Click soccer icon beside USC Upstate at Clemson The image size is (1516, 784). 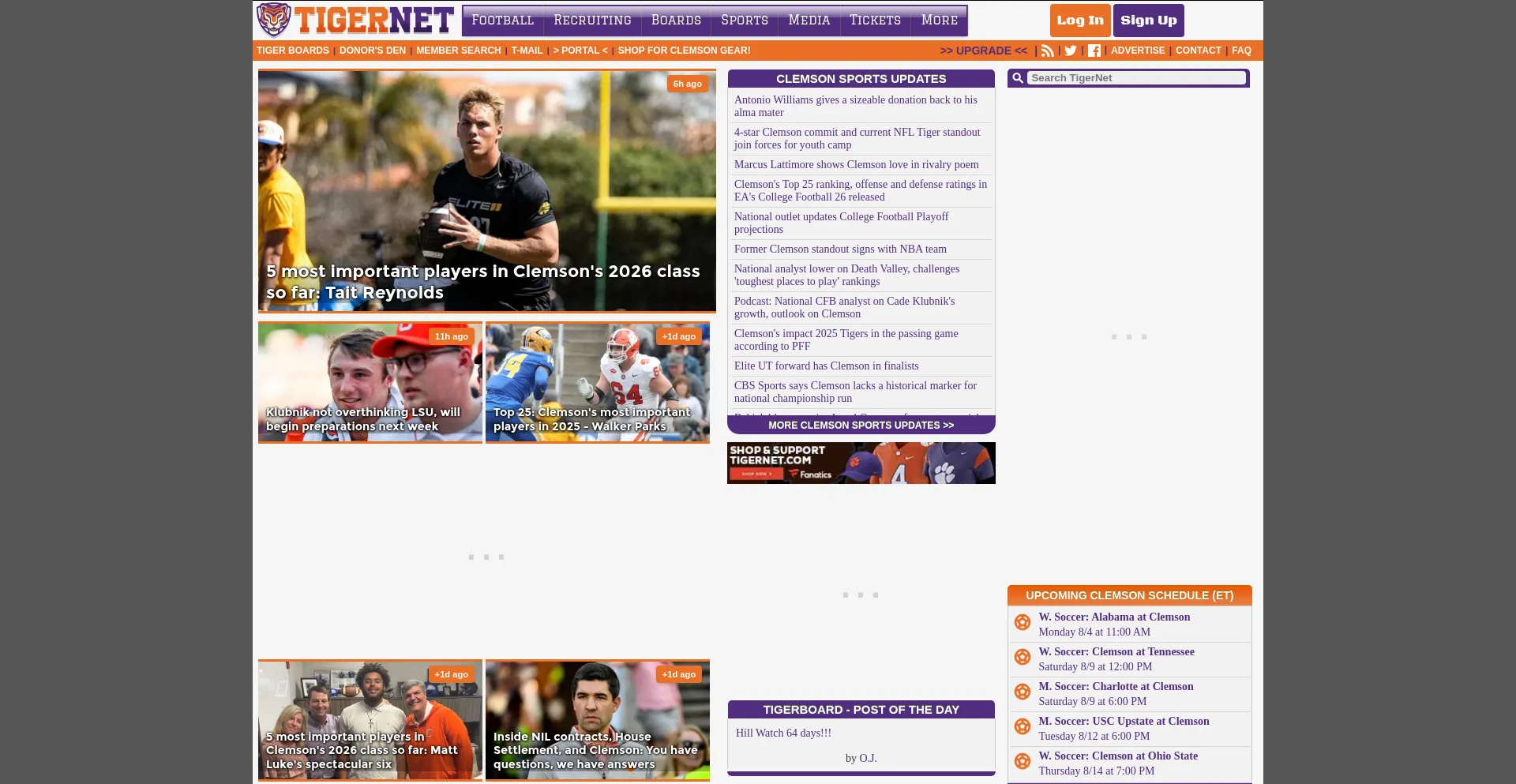pos(1023,726)
